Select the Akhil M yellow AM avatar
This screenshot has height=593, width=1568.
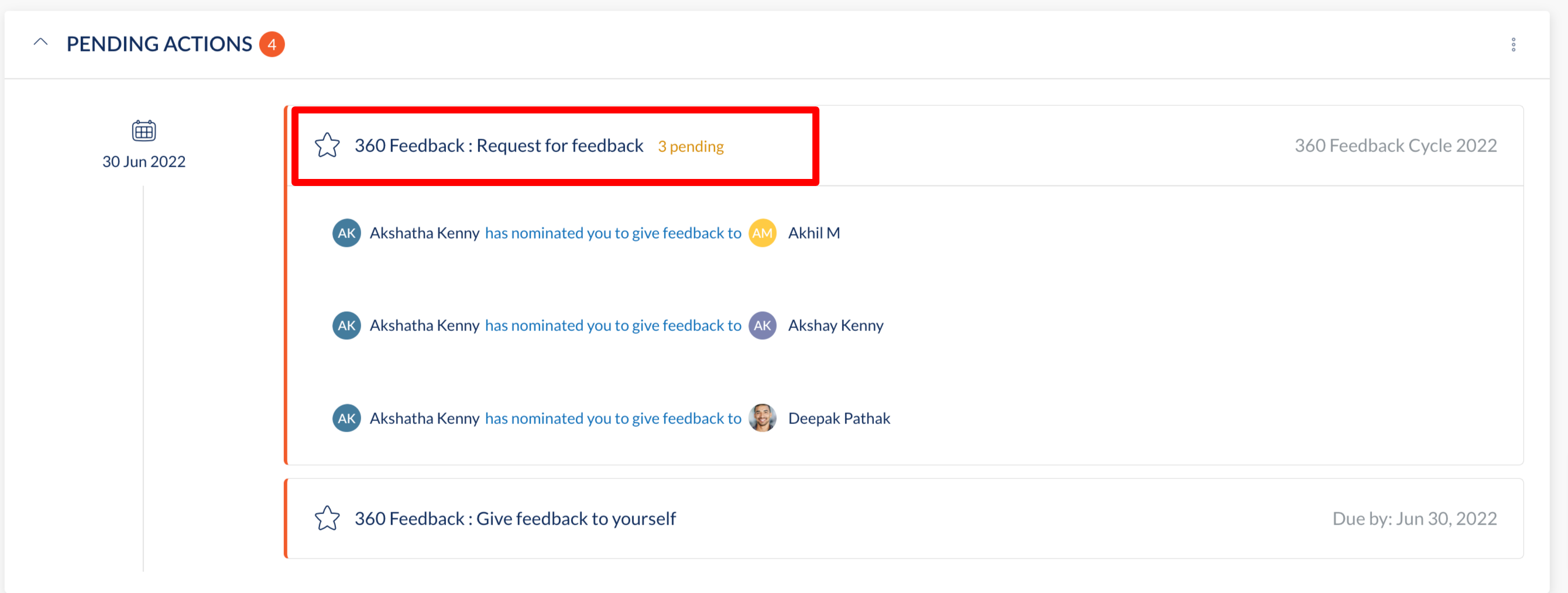(x=762, y=233)
